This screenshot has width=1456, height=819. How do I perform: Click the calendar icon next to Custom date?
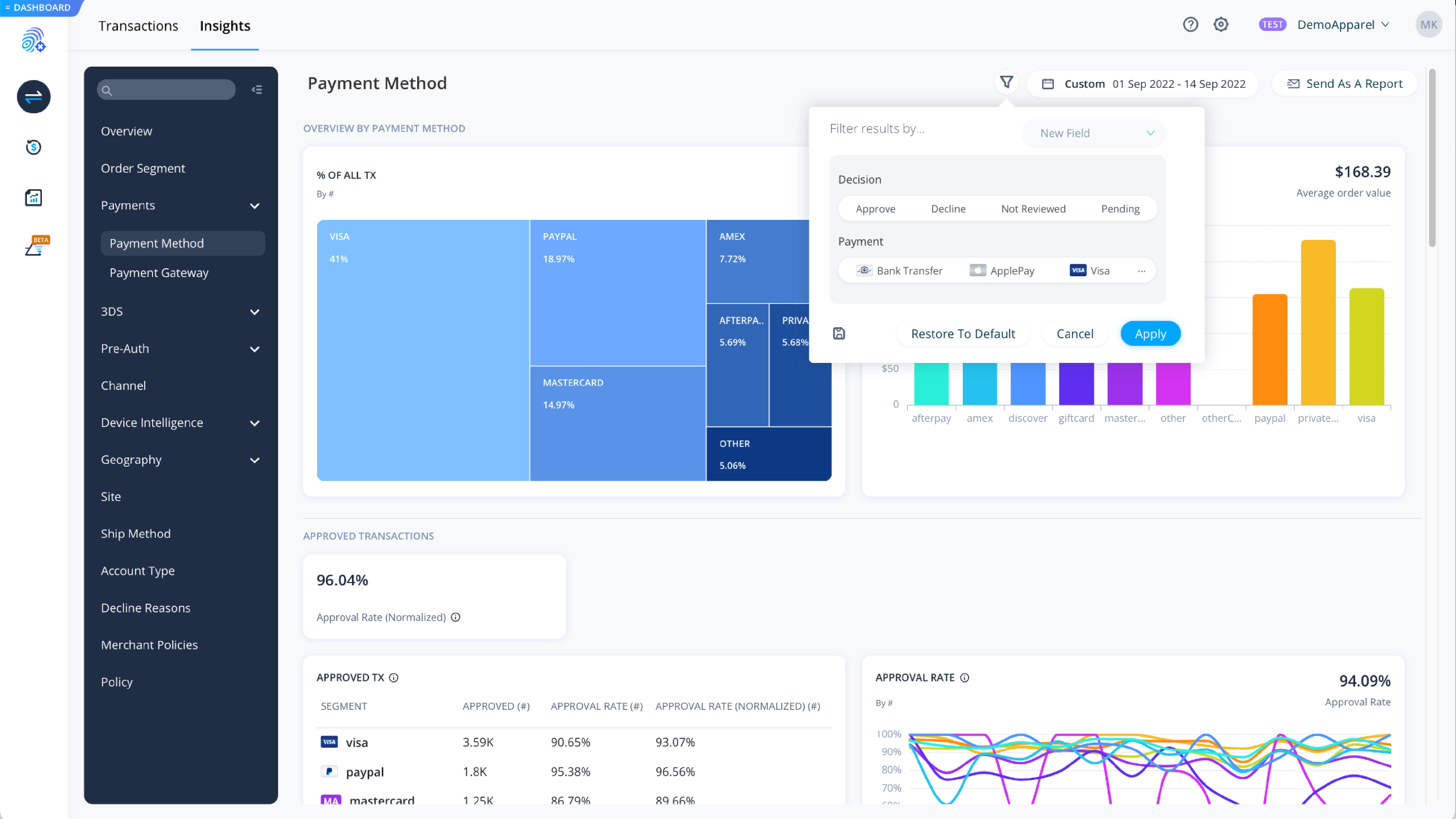pyautogui.click(x=1048, y=84)
